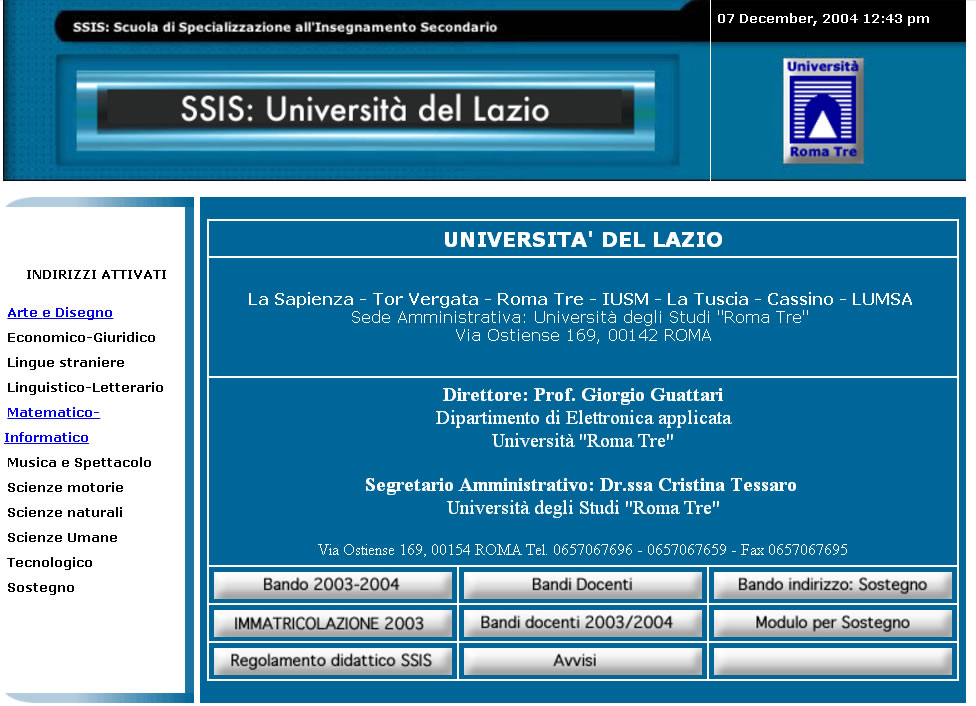Click the UNIVERSITA' DEL LAZIO heading
976x706 pixels.
tap(583, 240)
